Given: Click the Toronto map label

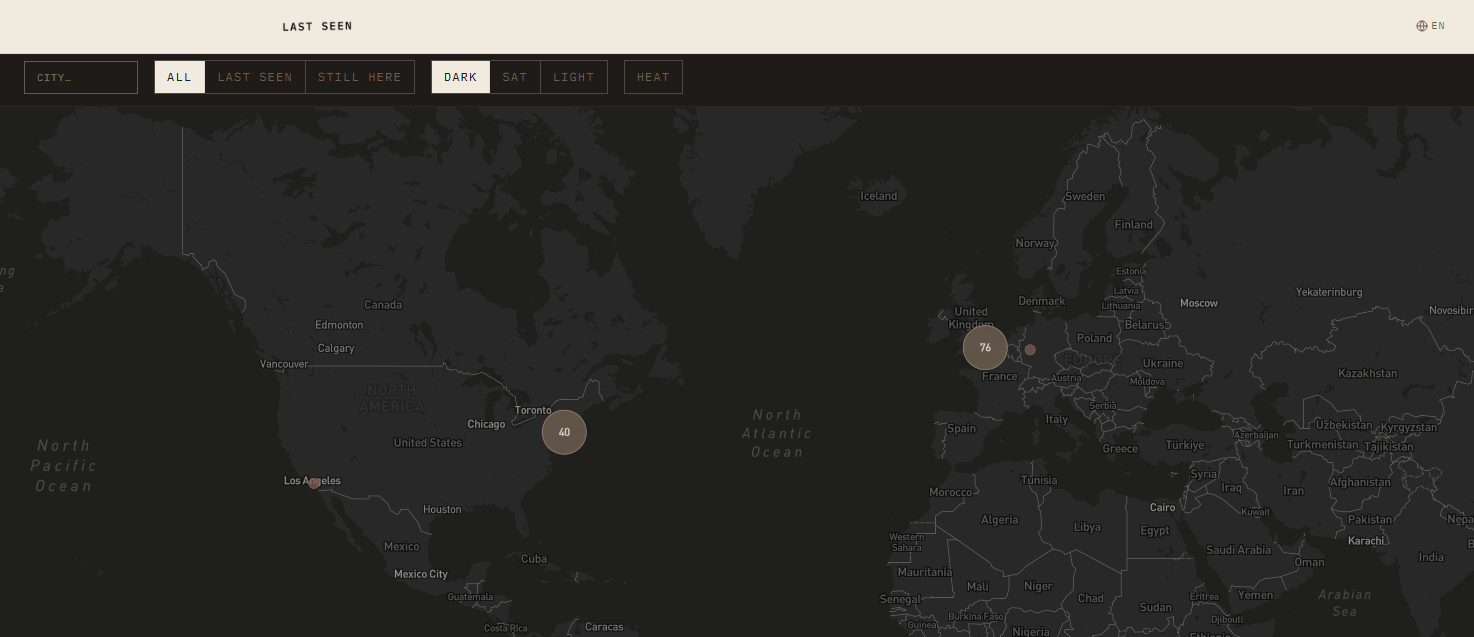Looking at the screenshot, I should 533,410.
